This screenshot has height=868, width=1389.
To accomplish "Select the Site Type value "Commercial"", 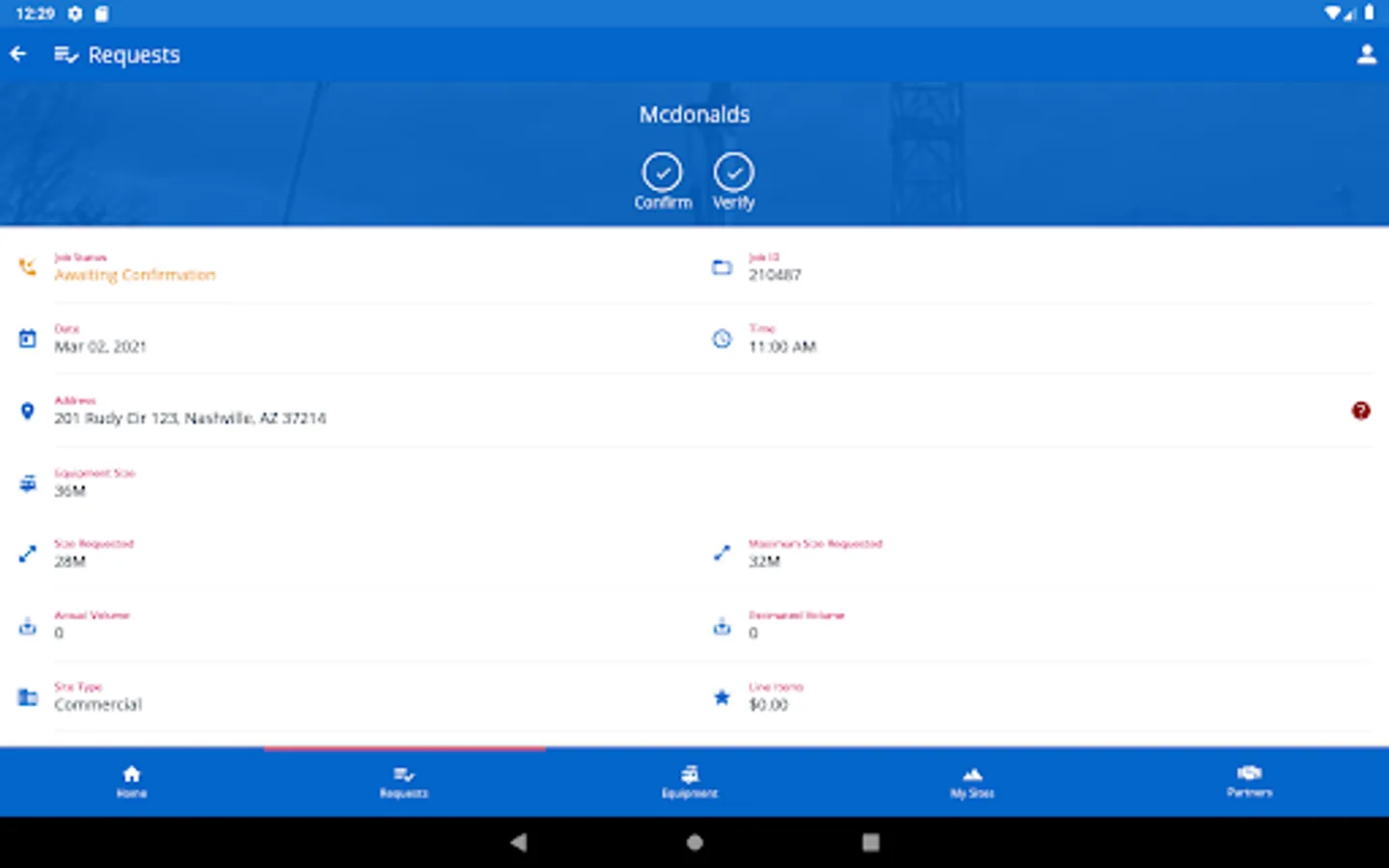I will pos(97,705).
